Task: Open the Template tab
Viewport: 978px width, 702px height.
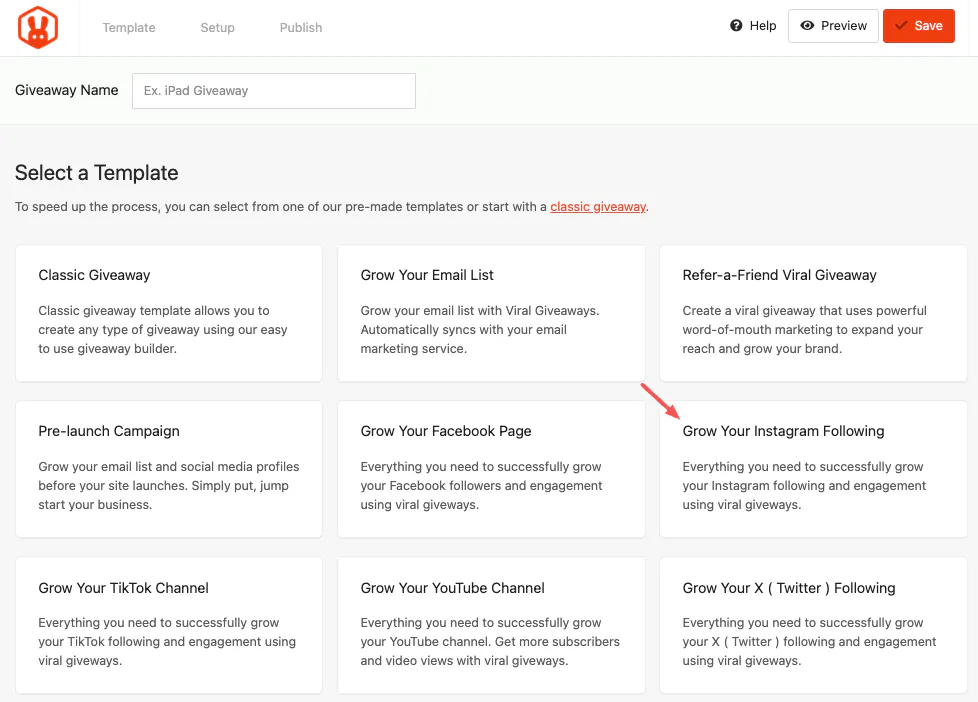Action: [x=128, y=27]
